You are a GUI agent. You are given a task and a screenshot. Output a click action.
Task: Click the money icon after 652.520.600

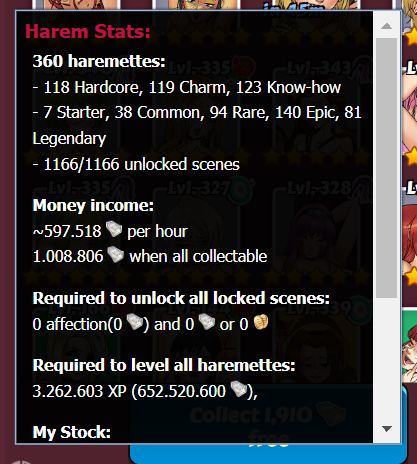[x=238, y=389]
